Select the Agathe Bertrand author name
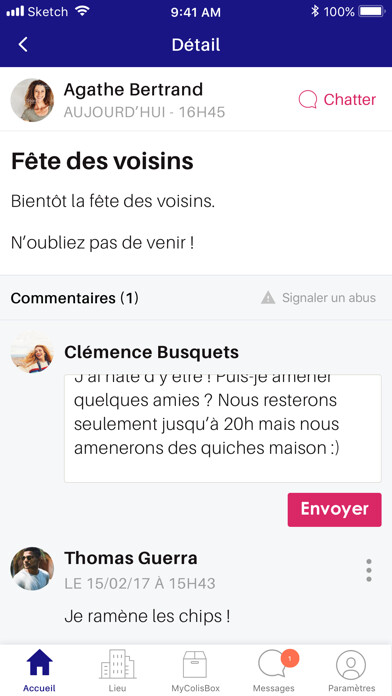Screen dimensions: 392x696 (x=133, y=90)
